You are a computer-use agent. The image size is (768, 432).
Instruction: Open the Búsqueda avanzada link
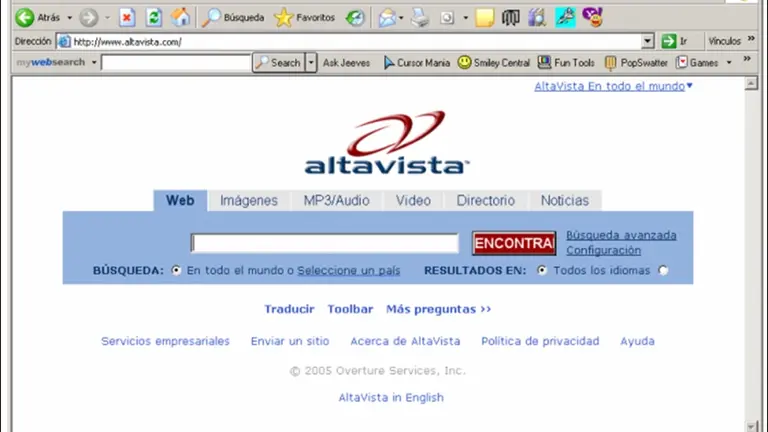621,235
